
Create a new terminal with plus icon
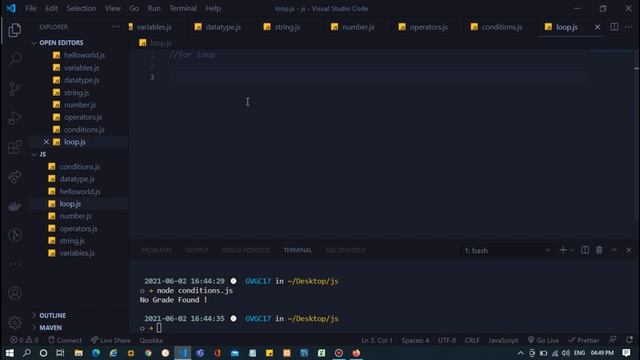pos(563,250)
